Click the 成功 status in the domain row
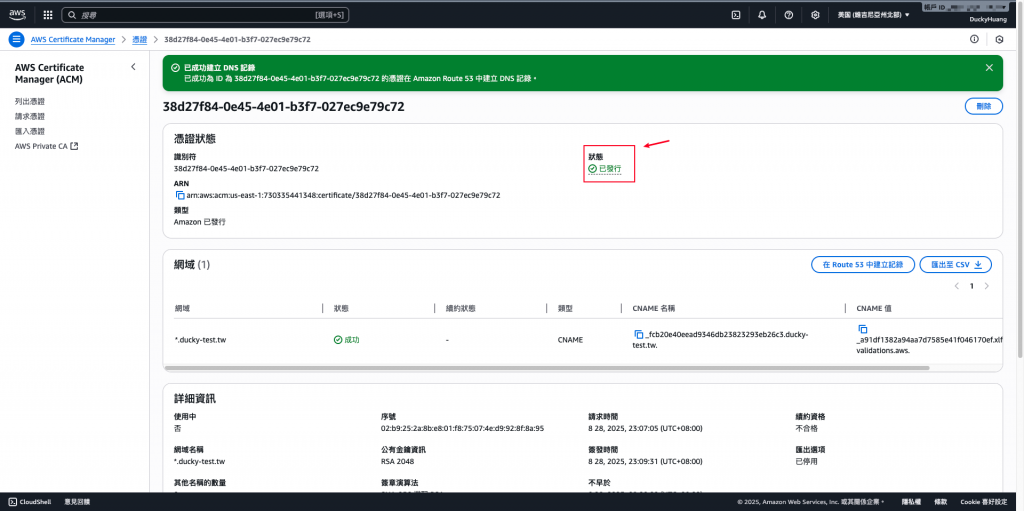Image resolution: width=1024 pixels, height=511 pixels. point(347,340)
